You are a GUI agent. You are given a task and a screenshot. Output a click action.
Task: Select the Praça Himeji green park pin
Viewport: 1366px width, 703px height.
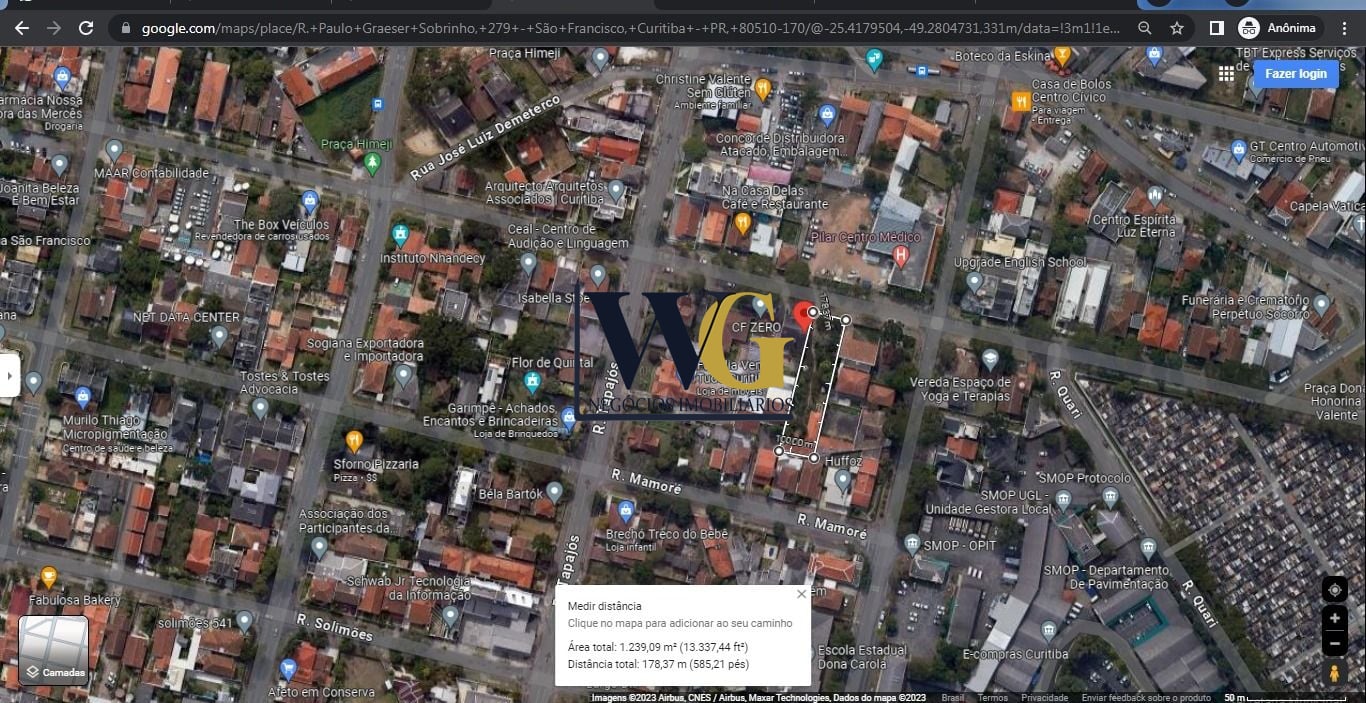pos(374,162)
